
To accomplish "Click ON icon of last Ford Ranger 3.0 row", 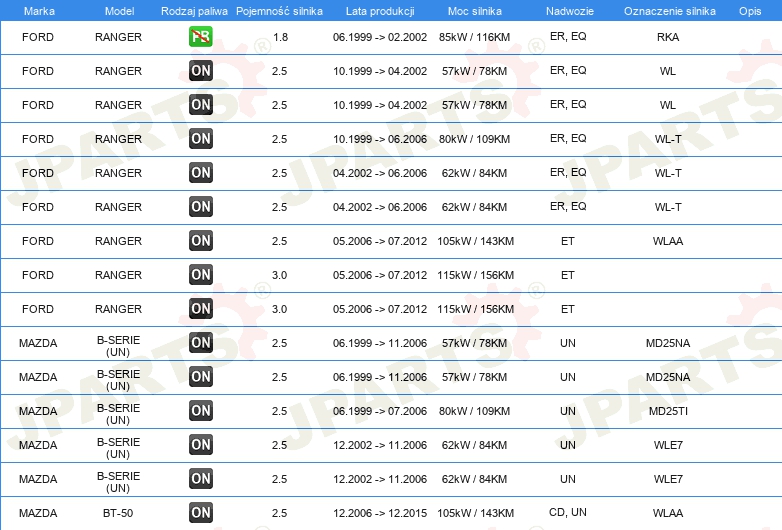I will [200, 309].
